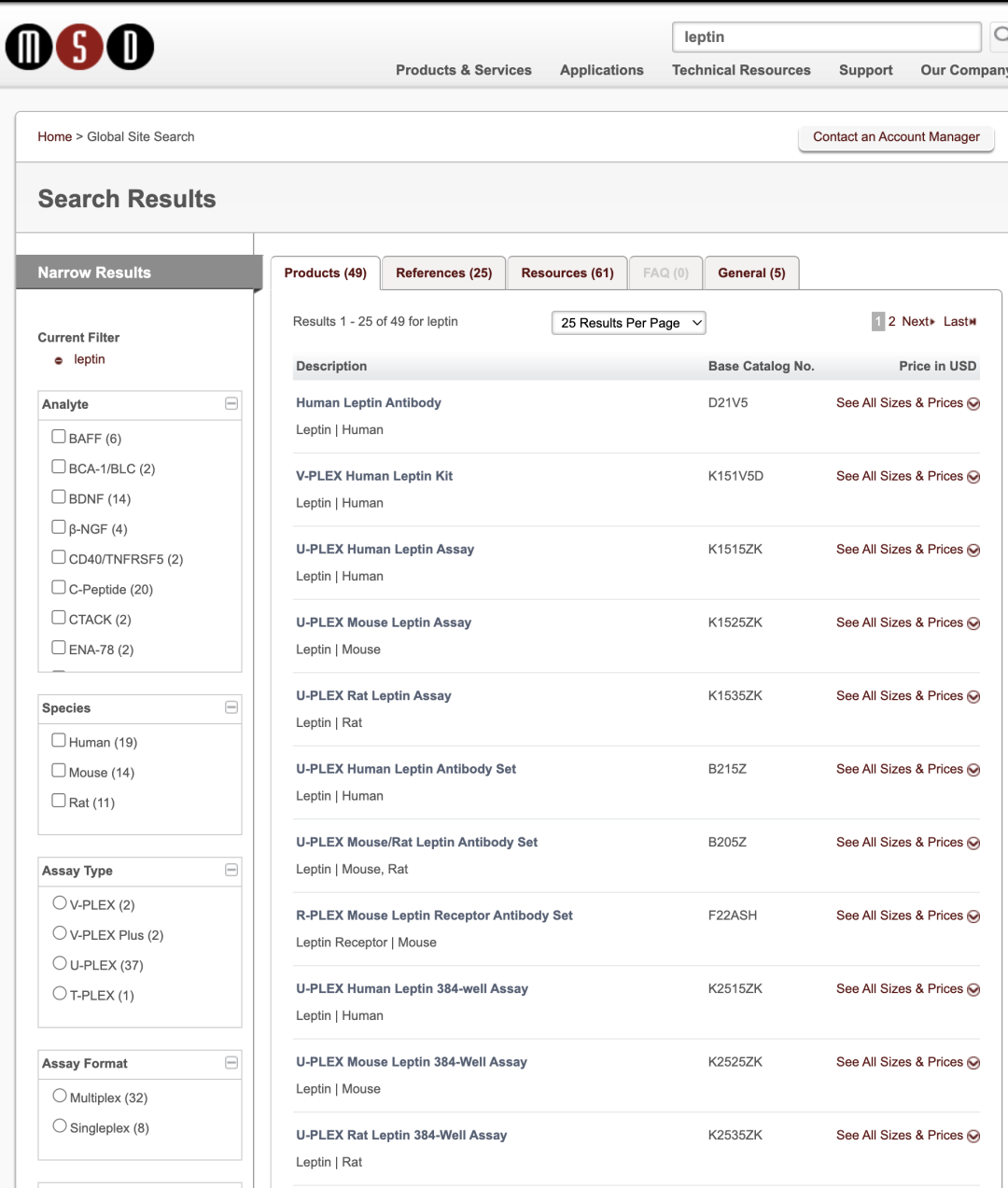Viewport: 1008px width, 1188px height.
Task: Choose the Singleplex assay format
Action: (x=60, y=1126)
